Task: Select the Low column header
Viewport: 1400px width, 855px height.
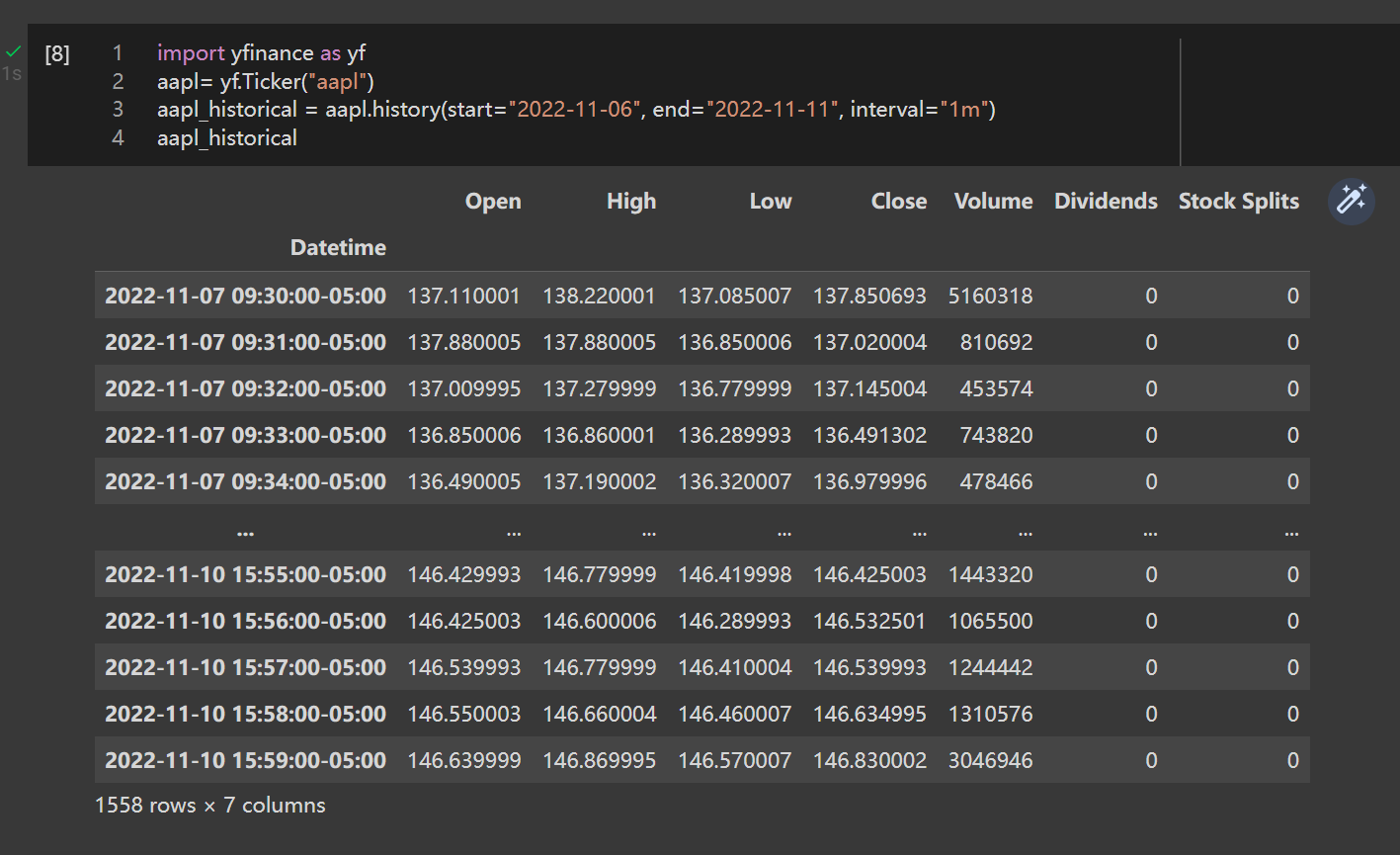Action: [770, 202]
